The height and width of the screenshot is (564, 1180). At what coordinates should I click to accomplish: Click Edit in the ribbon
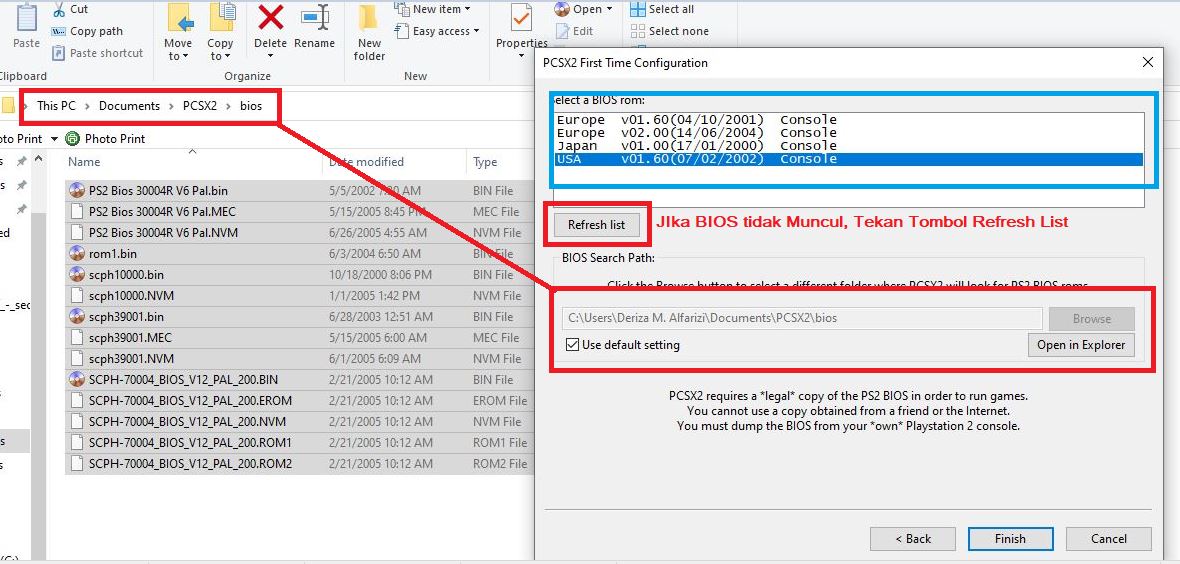click(x=575, y=31)
